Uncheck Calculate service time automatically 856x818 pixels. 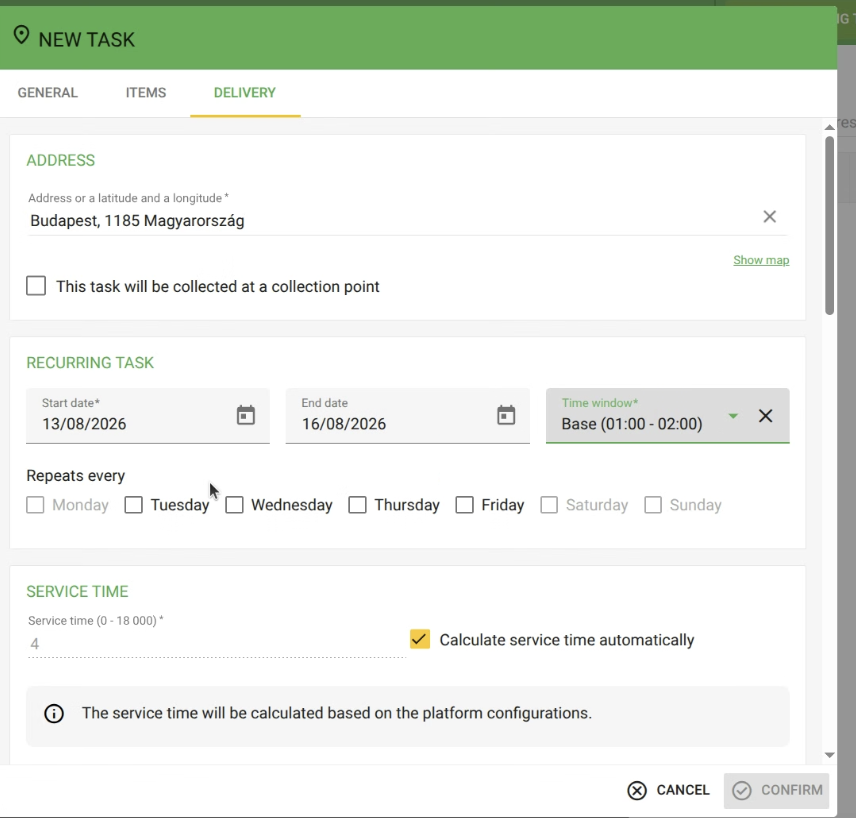[x=420, y=639]
